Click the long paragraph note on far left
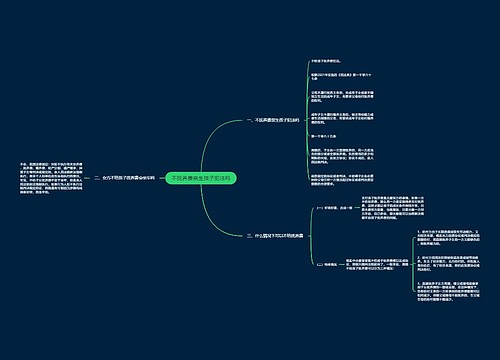500x360 pixels. point(51,178)
